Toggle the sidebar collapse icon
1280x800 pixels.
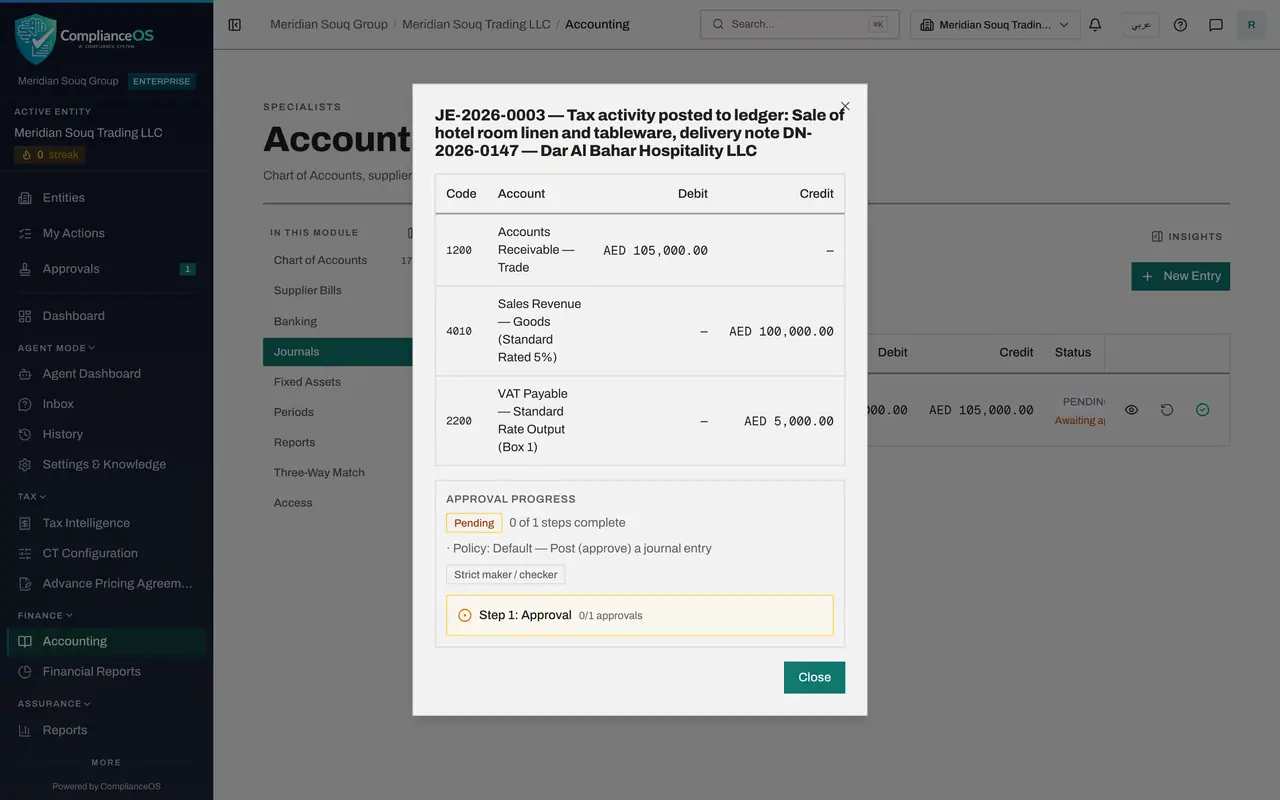(235, 25)
